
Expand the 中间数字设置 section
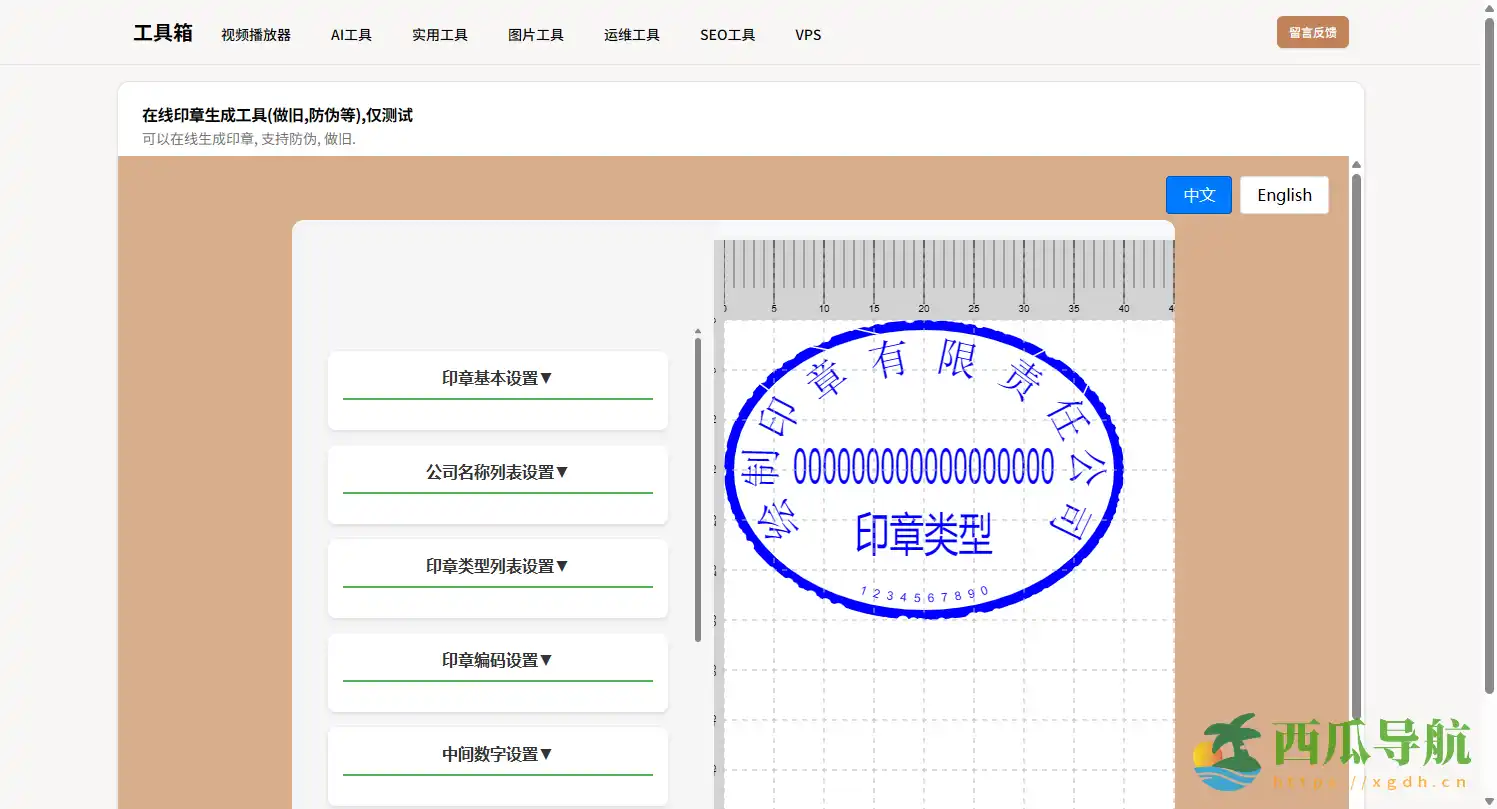(497, 755)
